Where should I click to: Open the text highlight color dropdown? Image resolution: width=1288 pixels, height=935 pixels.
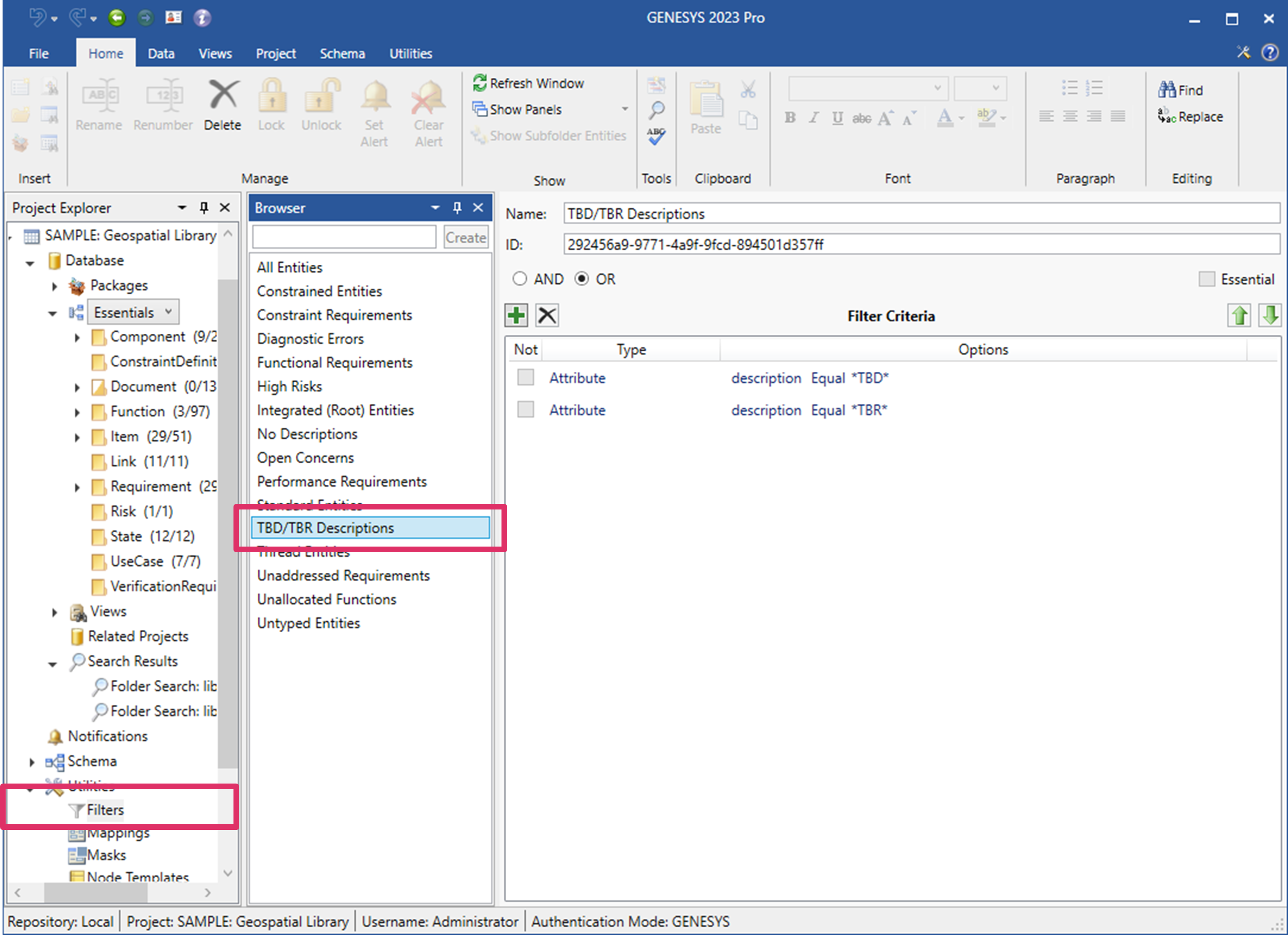(x=1003, y=118)
